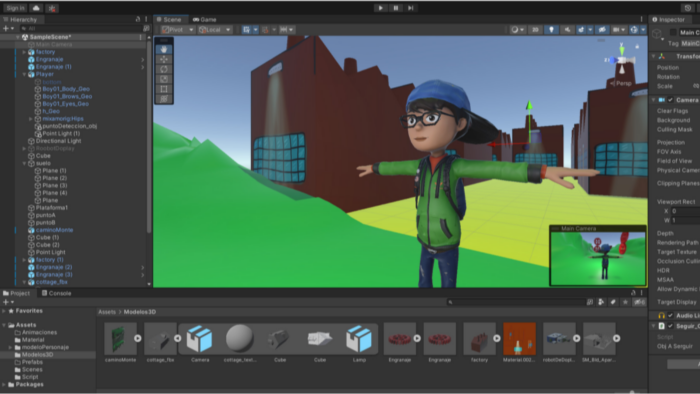Click the Project panel search field
700x394 pixels.
pyautogui.click(x=516, y=302)
